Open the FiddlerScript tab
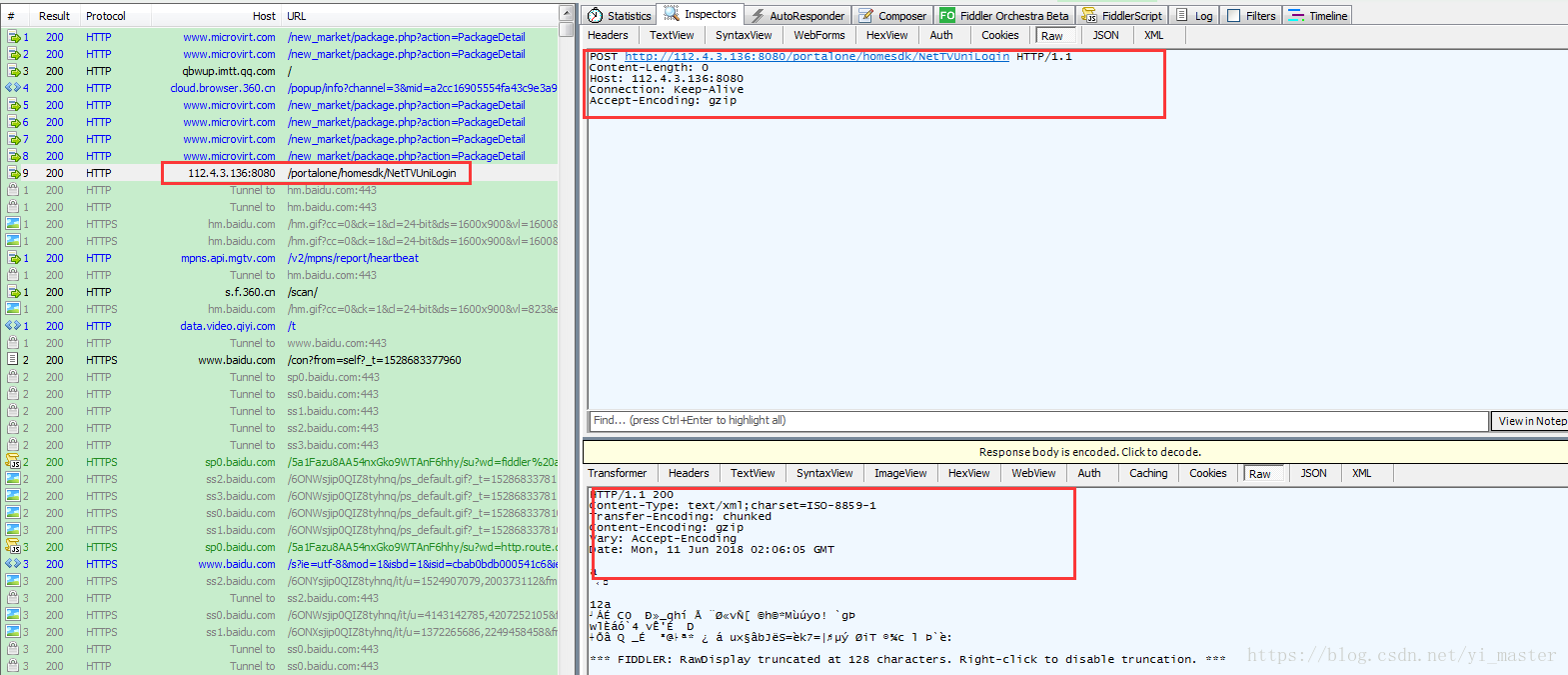Viewport: 1568px width, 675px height. 1121,15
